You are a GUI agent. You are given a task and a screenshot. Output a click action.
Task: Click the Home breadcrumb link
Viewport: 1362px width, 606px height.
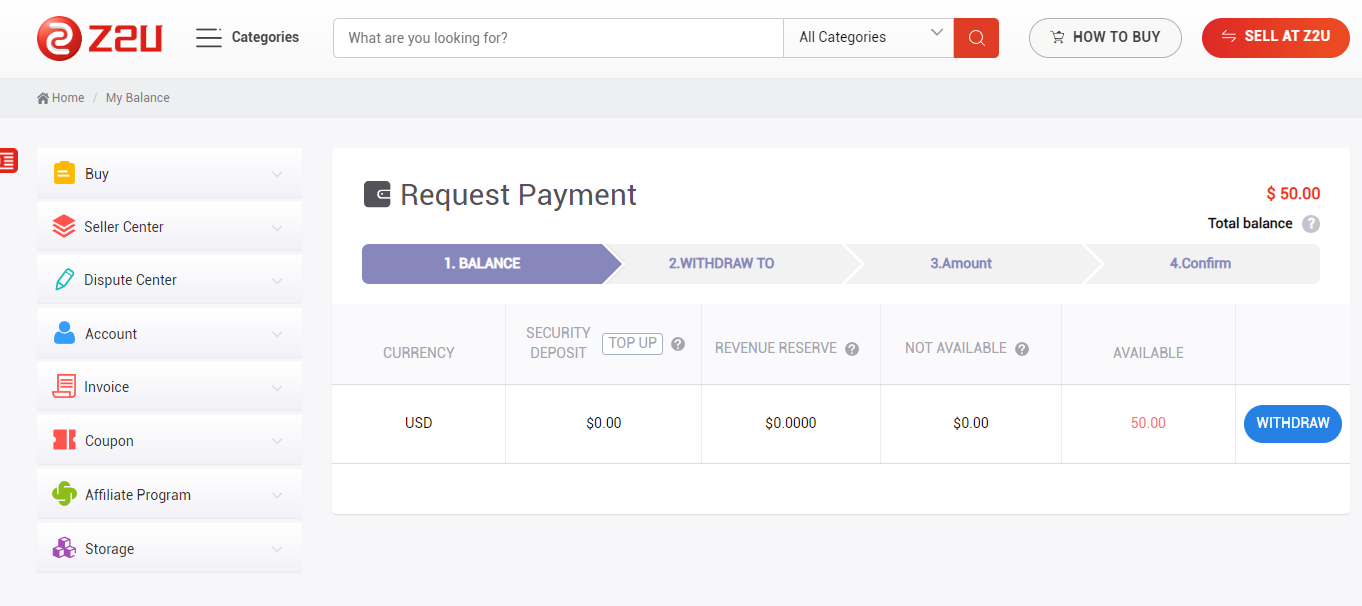click(x=61, y=98)
